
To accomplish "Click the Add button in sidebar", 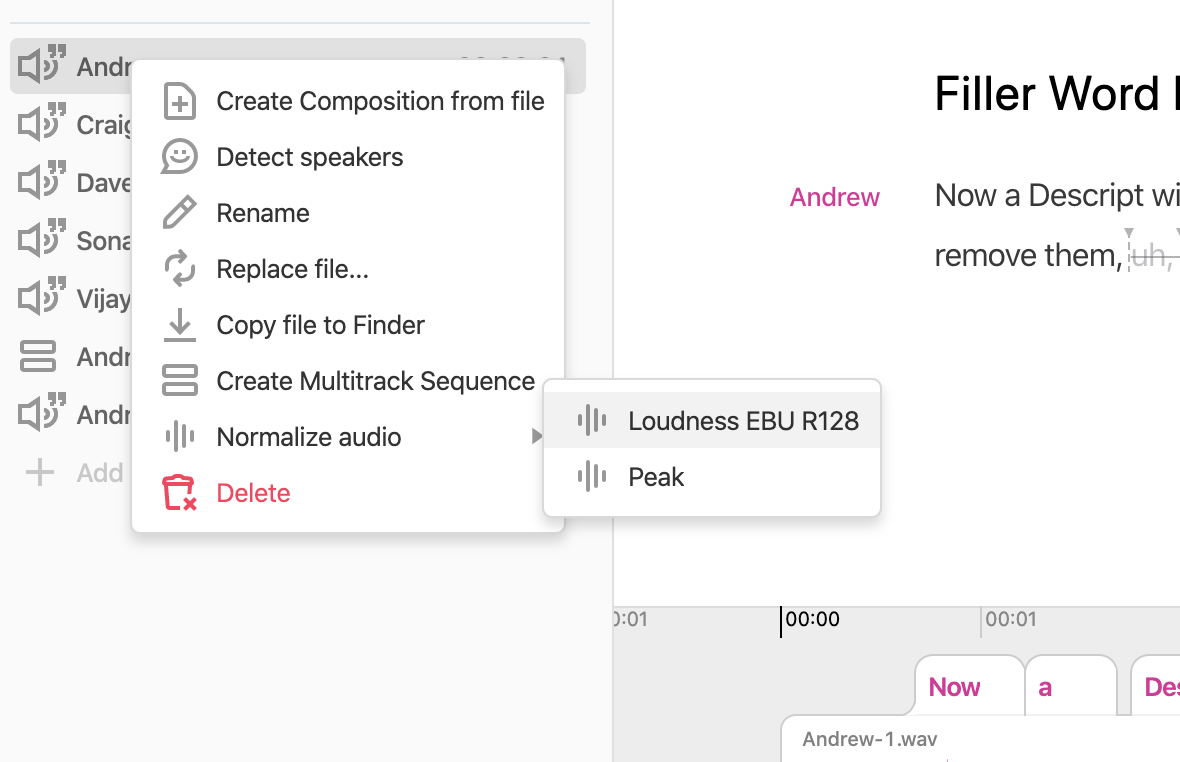I will tap(75, 472).
